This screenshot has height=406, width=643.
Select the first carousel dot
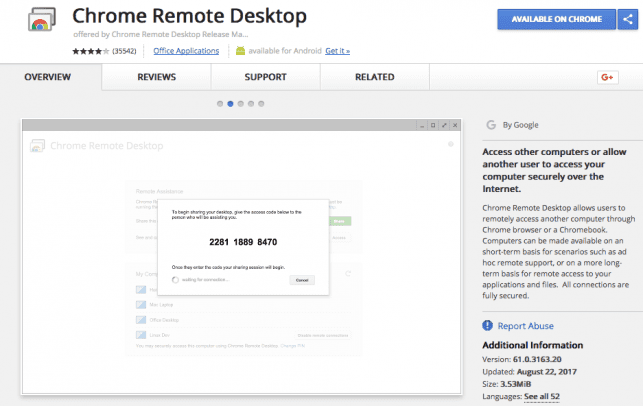tap(220, 104)
